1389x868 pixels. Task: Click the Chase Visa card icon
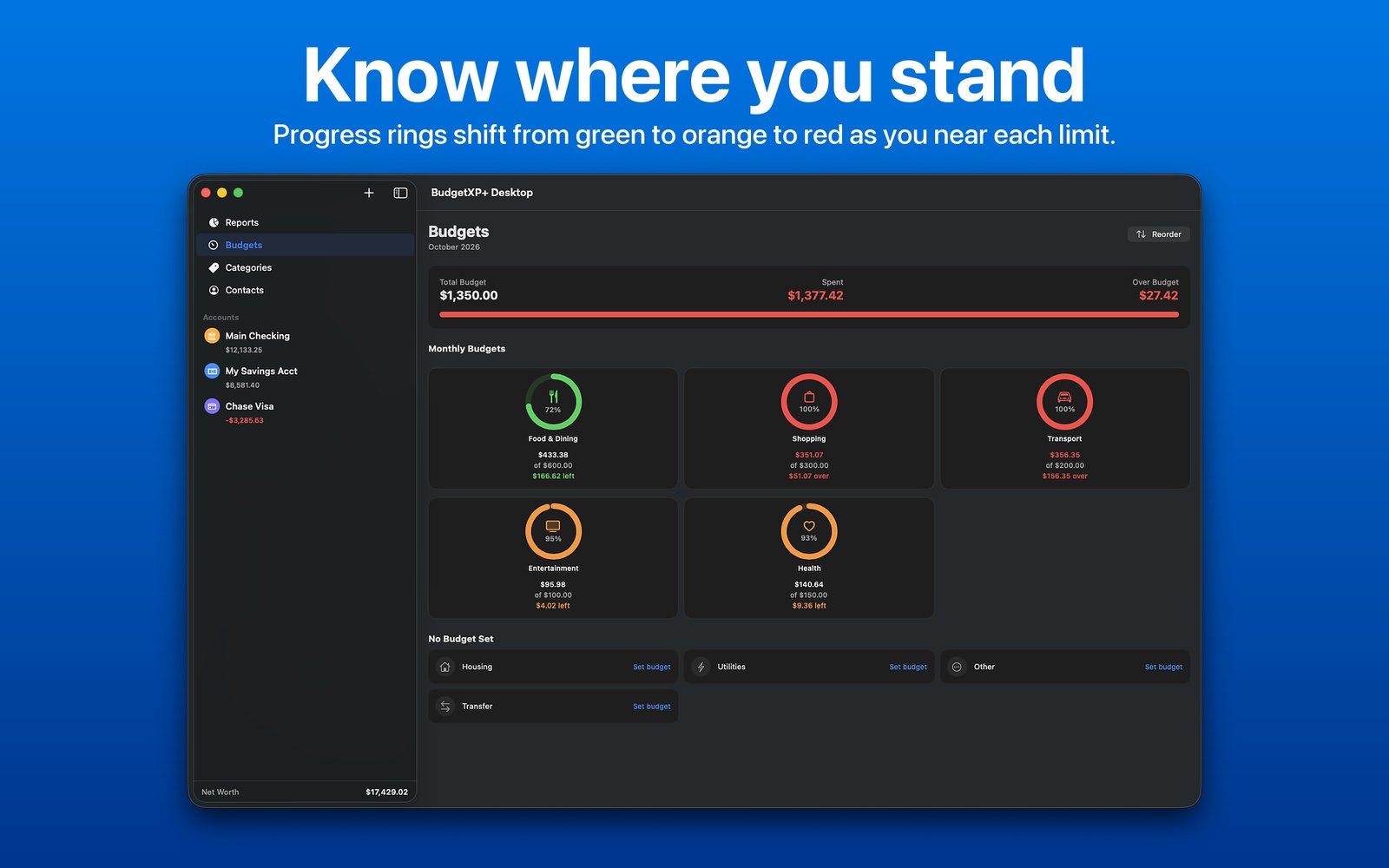pyautogui.click(x=212, y=406)
